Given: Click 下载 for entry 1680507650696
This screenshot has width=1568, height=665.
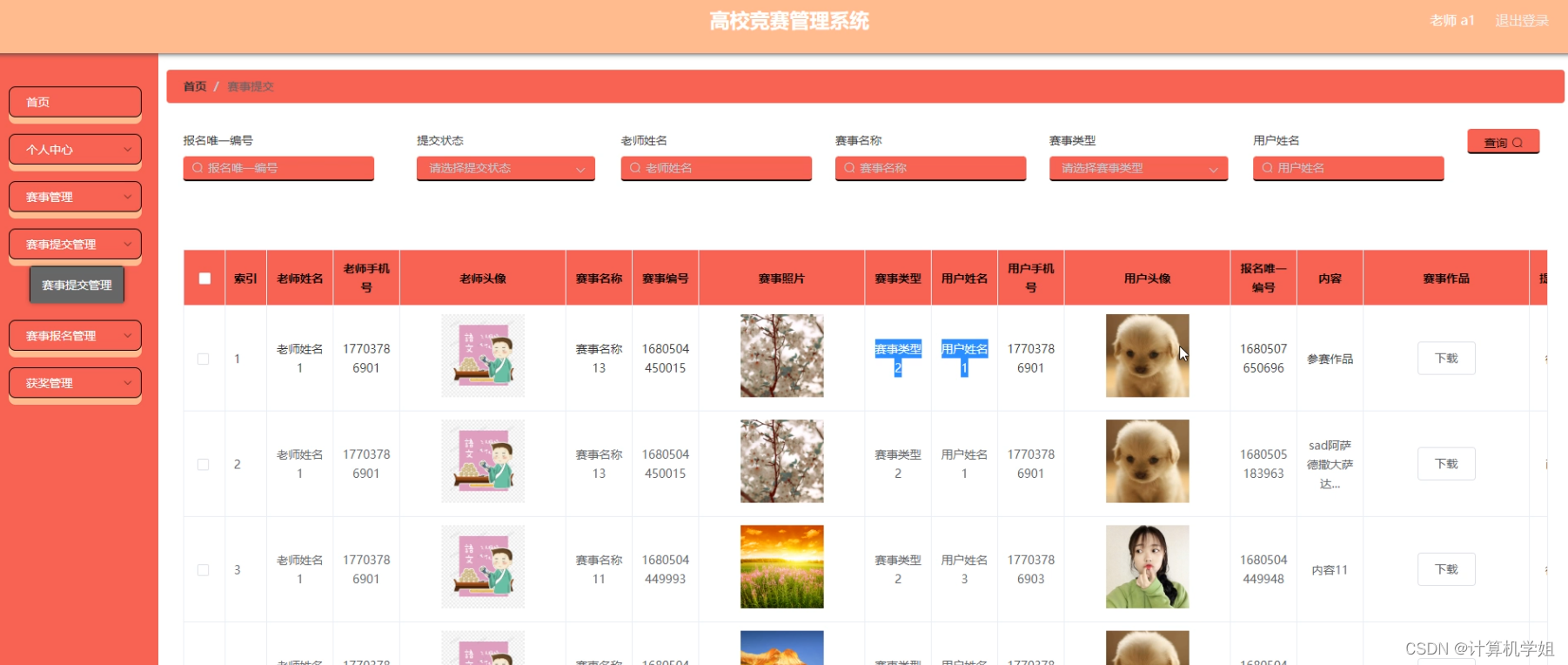Looking at the screenshot, I should 1446,359.
